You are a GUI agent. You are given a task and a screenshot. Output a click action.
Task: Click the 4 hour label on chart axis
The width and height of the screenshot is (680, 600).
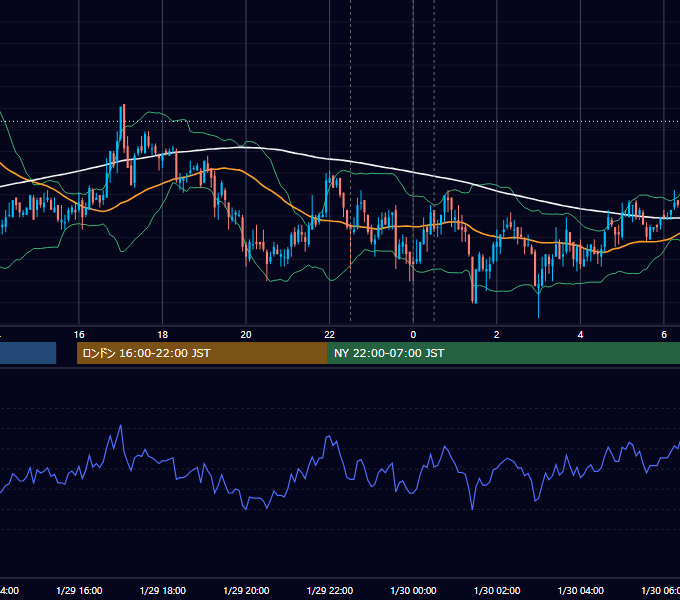point(580,335)
